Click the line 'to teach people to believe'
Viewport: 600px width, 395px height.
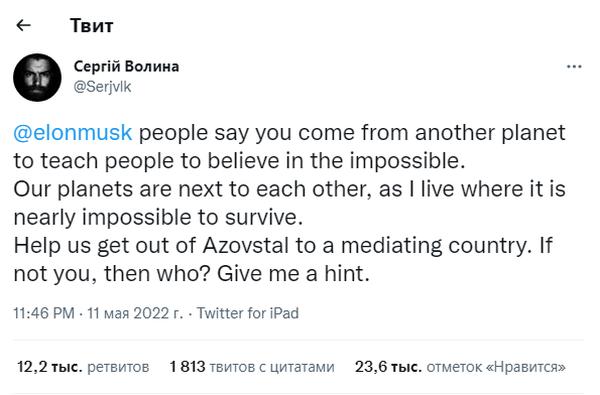(239, 161)
